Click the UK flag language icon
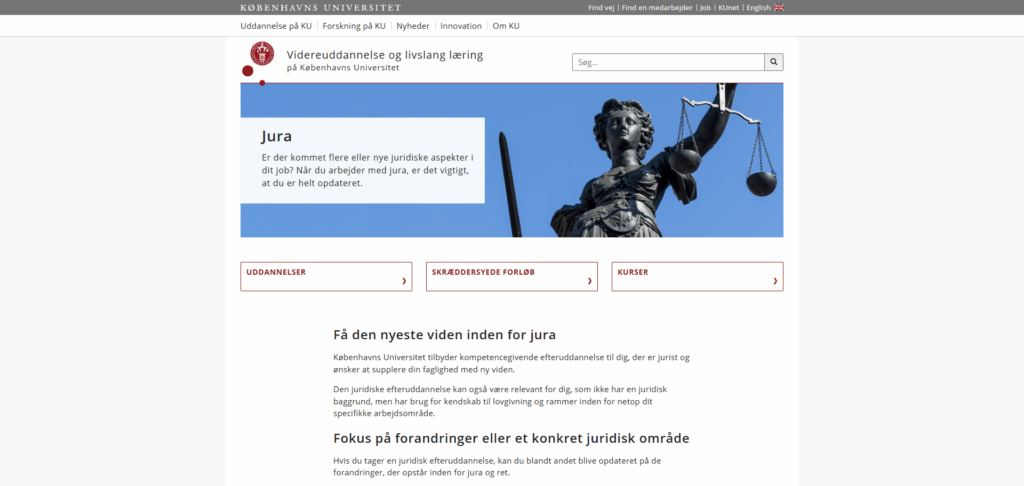 click(x=779, y=7)
